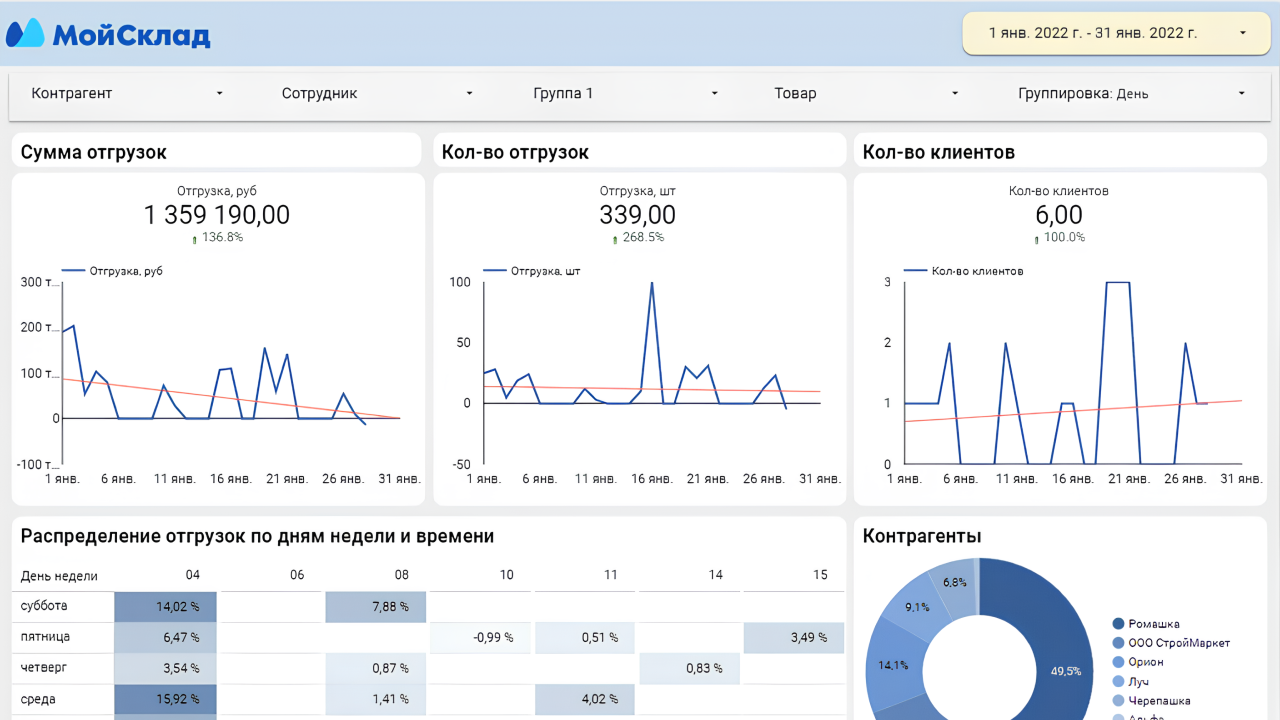Click the 0,83 % cell in четверг row
The width and height of the screenshot is (1280, 720).
click(690, 669)
